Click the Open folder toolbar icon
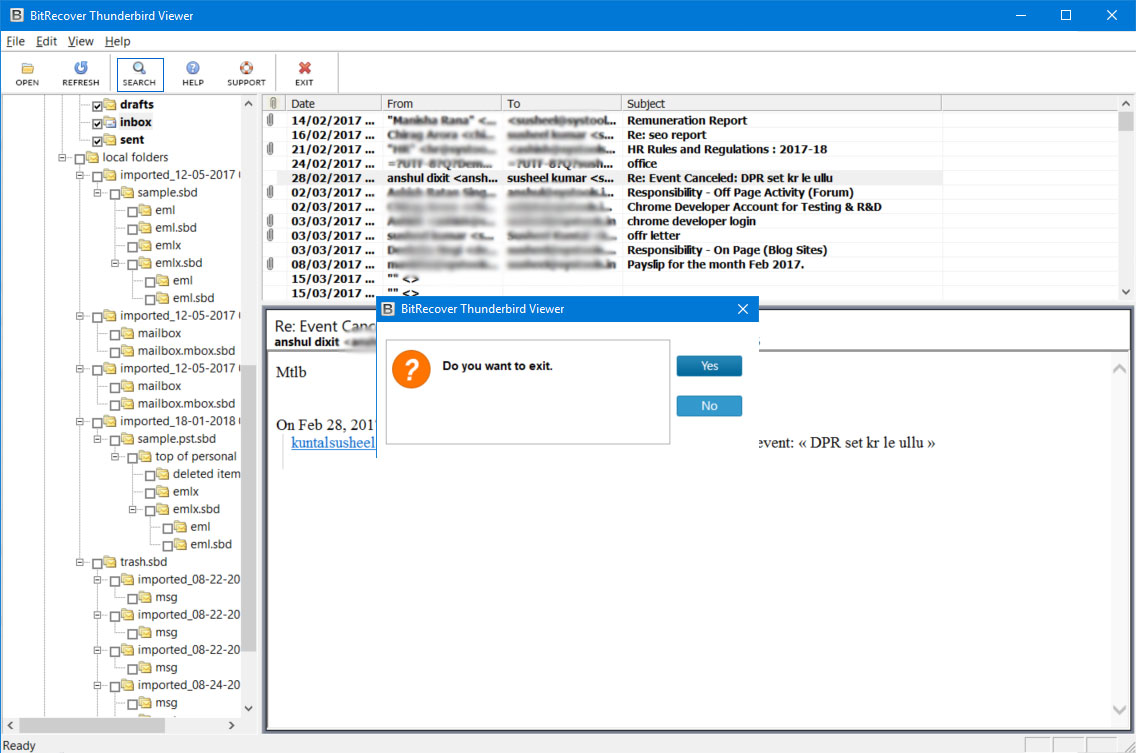The width and height of the screenshot is (1136, 753). click(x=27, y=68)
